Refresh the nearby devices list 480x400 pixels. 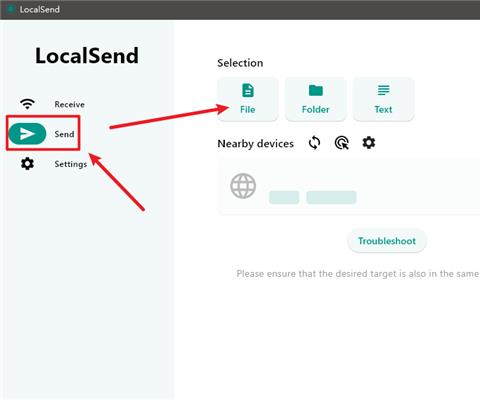click(x=314, y=143)
